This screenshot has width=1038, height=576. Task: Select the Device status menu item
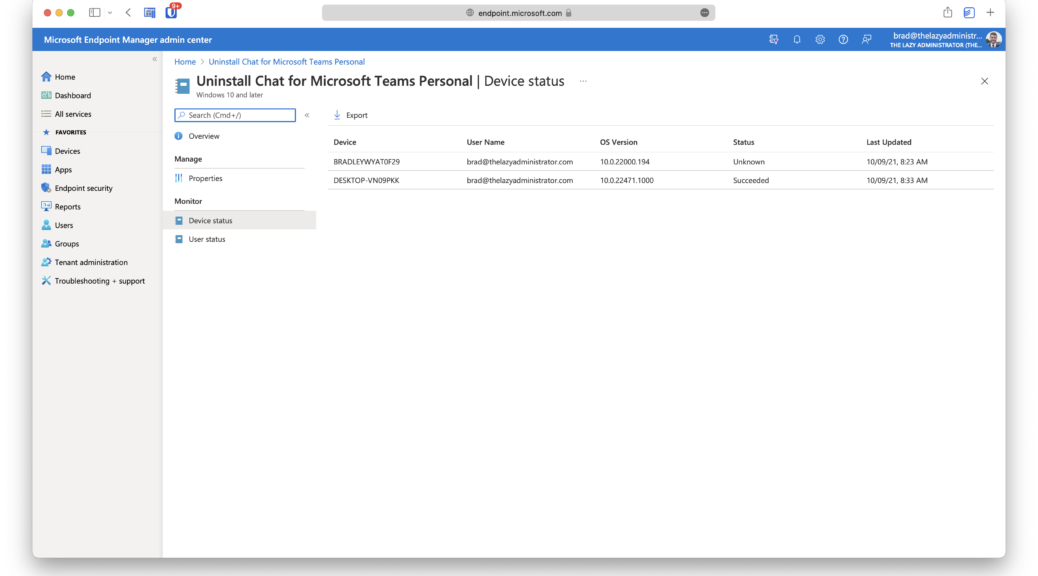pos(240,220)
